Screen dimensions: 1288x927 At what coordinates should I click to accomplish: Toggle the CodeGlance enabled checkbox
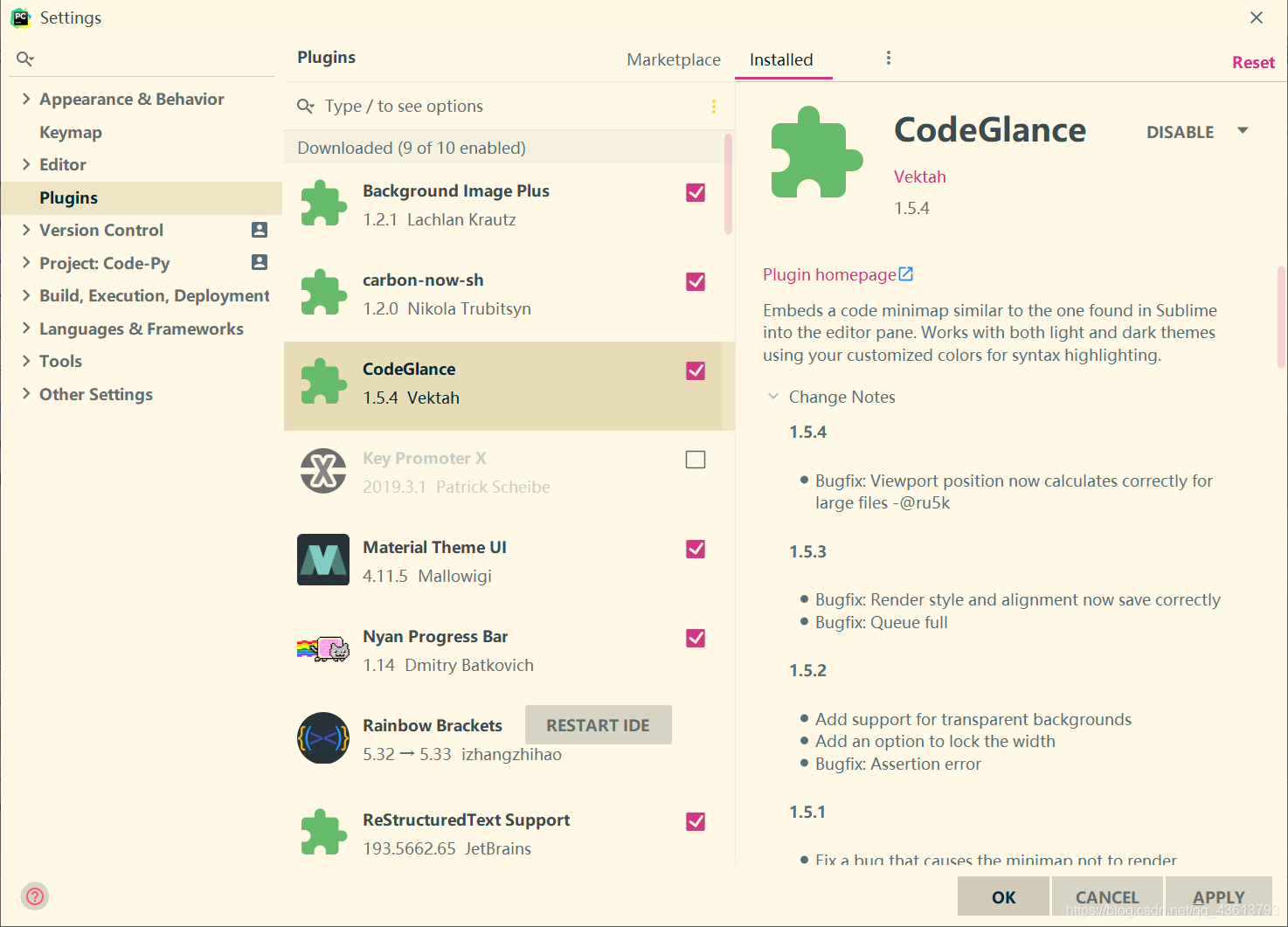click(x=696, y=370)
